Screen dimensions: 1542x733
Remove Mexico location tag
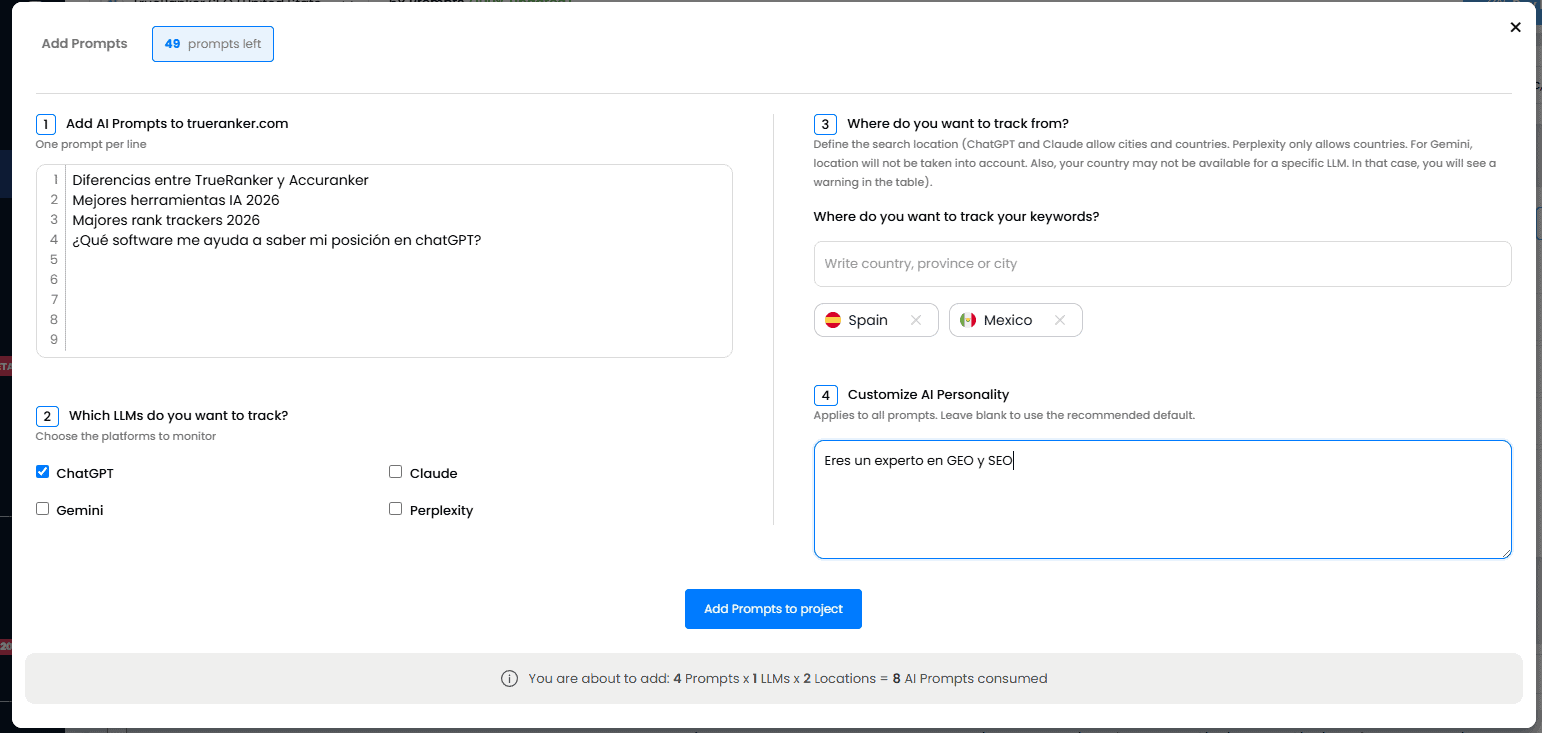1059,320
